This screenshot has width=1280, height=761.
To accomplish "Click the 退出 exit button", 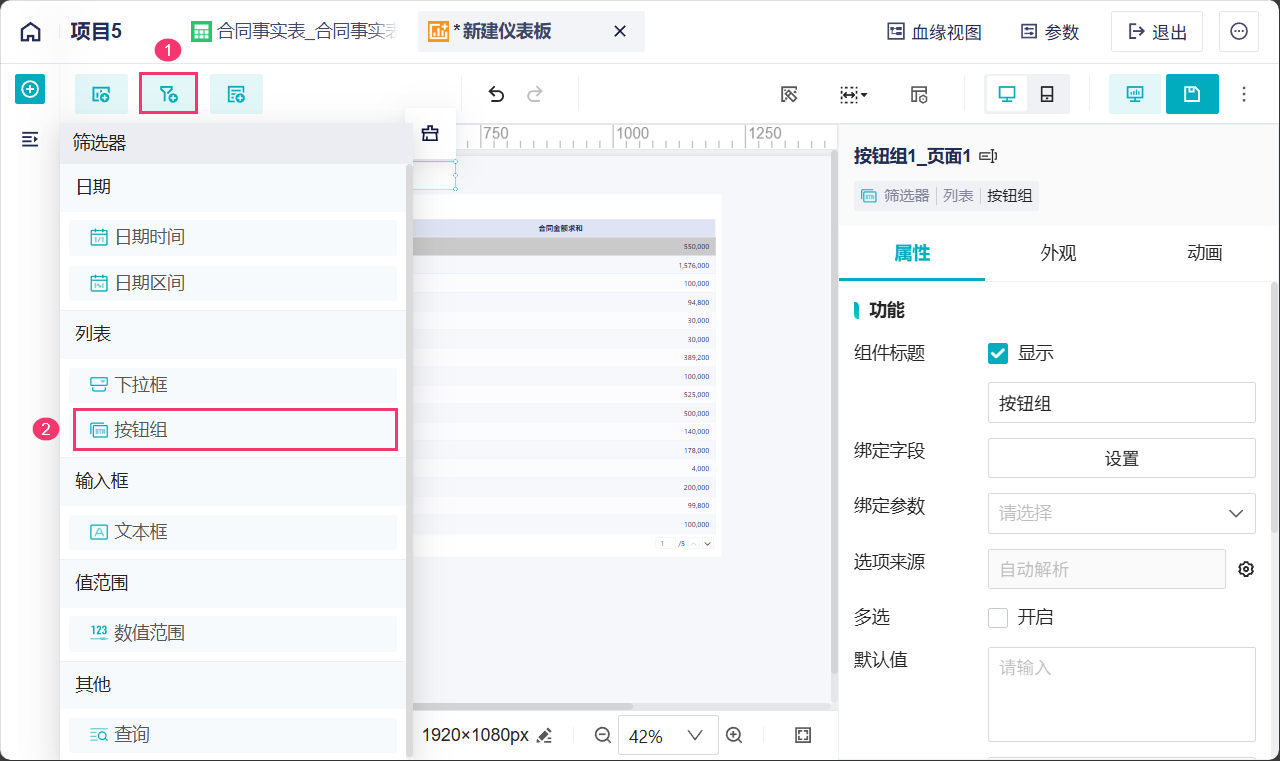I will point(1157,32).
